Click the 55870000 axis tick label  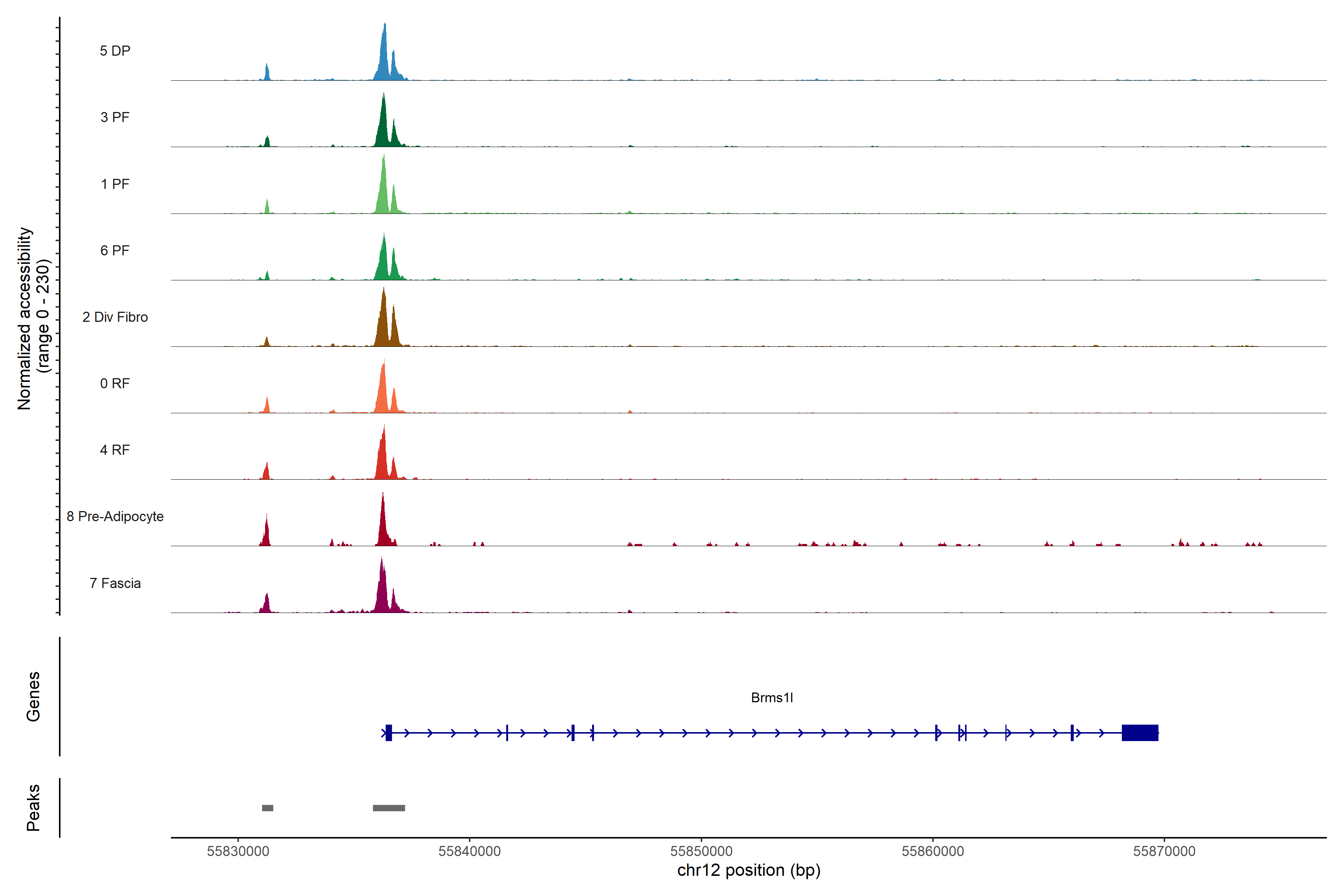1164,851
